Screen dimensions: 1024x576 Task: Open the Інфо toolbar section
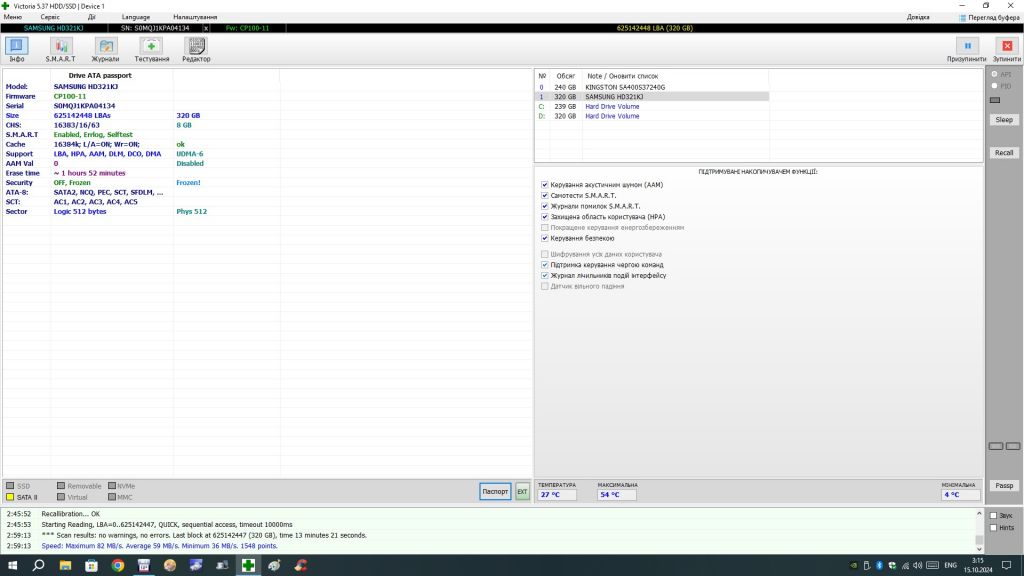(x=16, y=50)
